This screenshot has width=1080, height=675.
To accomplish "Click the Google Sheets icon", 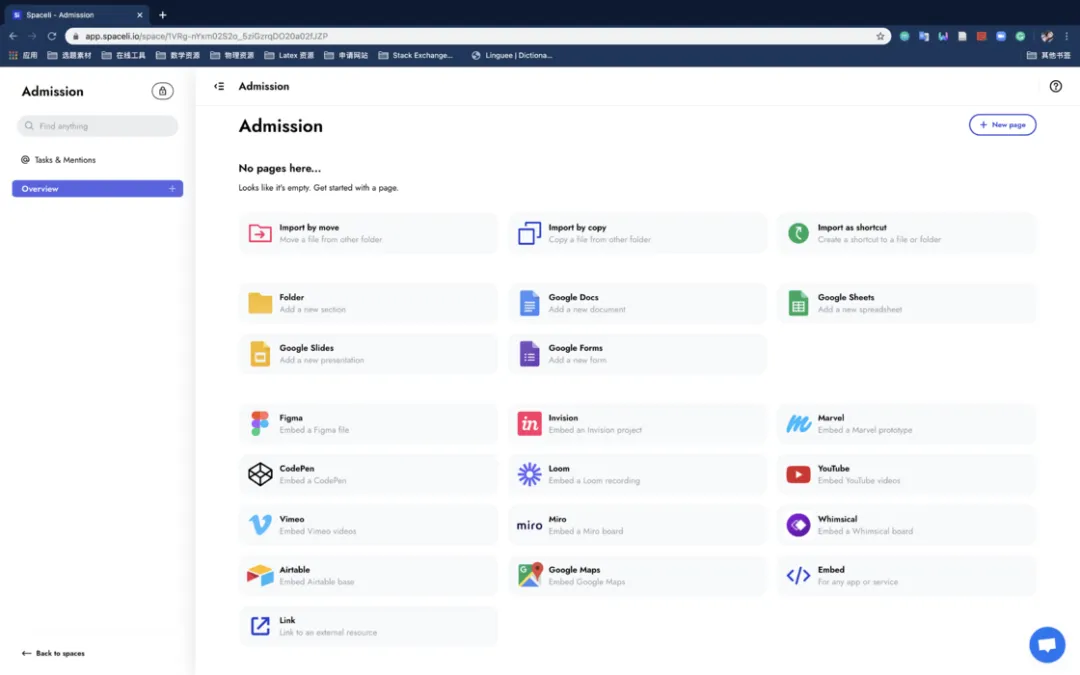I will coord(798,303).
